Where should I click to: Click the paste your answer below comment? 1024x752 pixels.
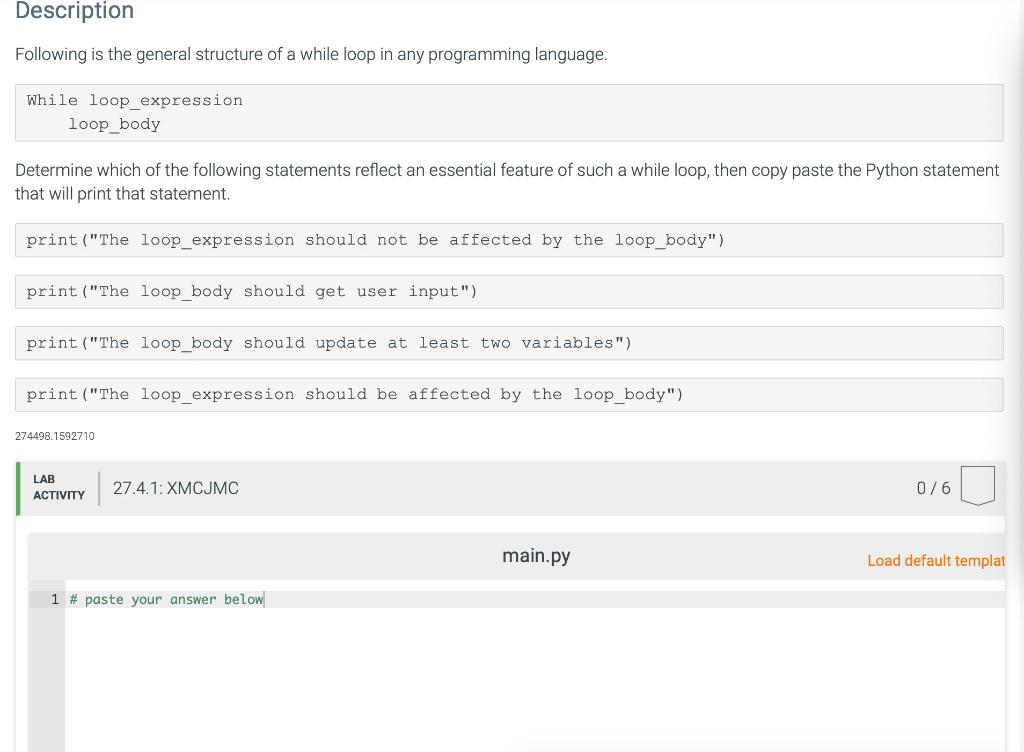pyautogui.click(x=165, y=599)
